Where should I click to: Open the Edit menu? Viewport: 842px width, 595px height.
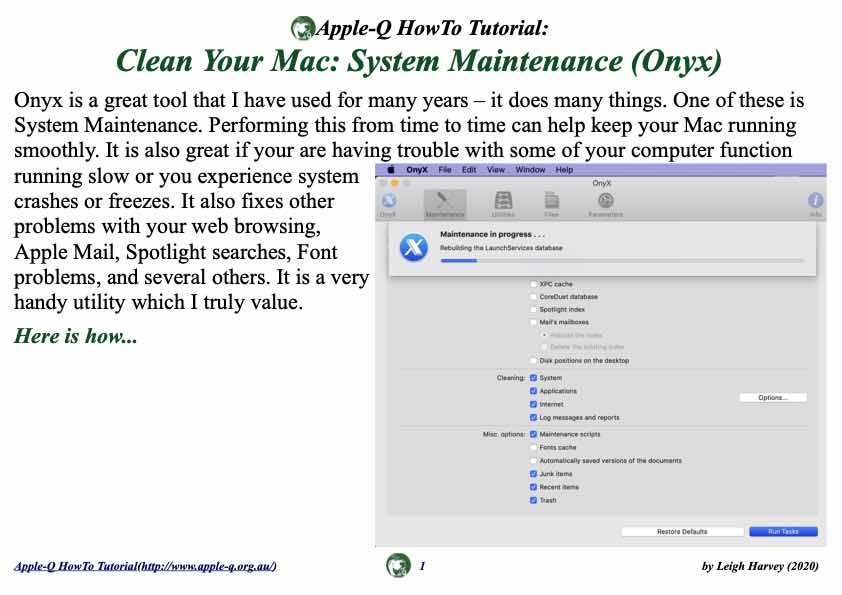(x=469, y=170)
